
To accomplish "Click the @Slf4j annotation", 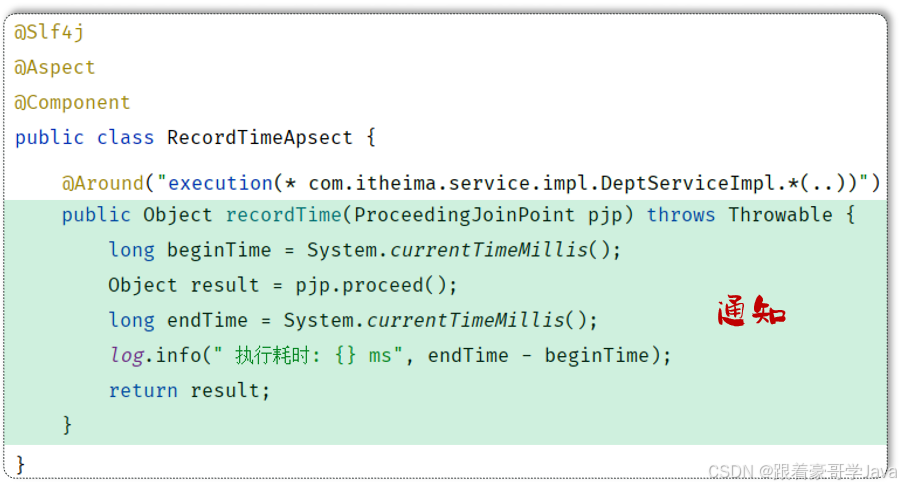I will coord(49,33).
